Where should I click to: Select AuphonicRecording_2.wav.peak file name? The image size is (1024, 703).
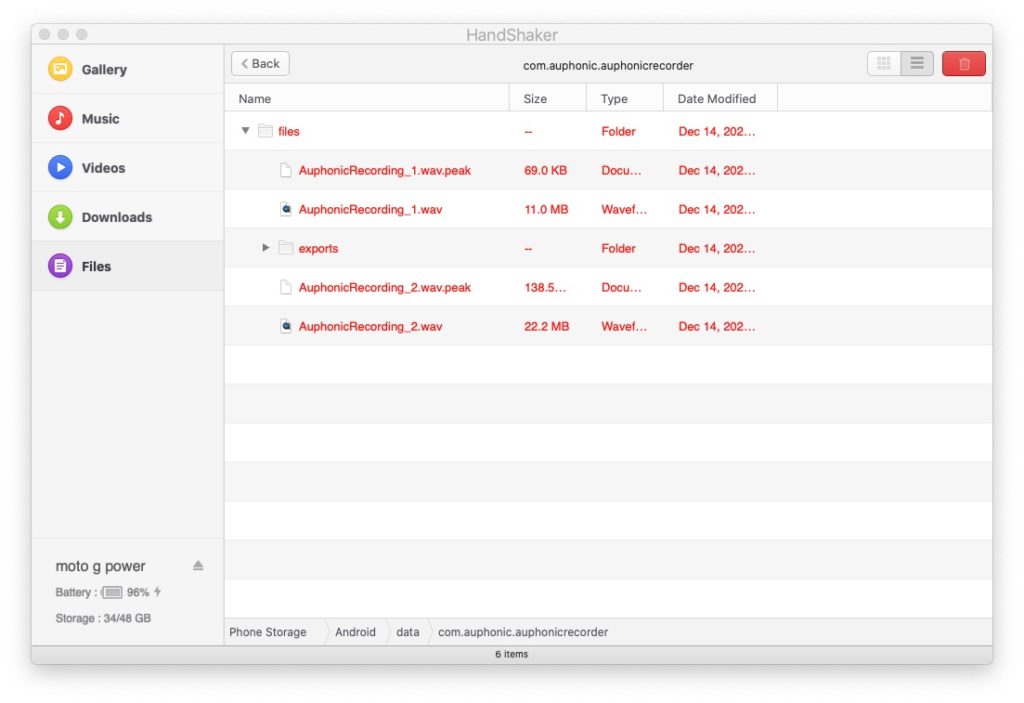click(385, 287)
